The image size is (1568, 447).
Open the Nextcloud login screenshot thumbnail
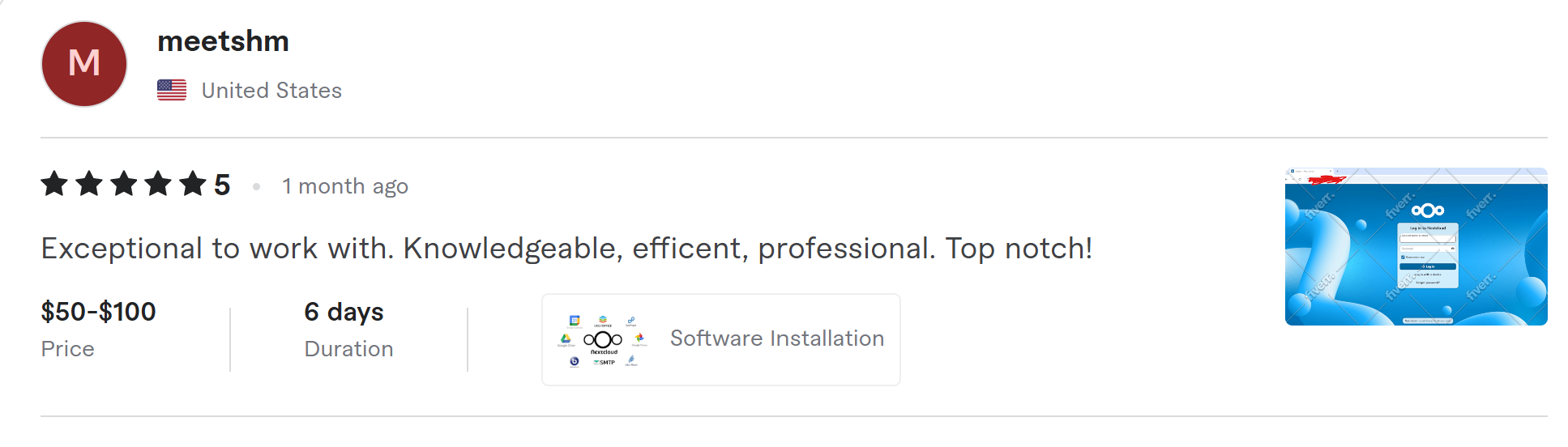pos(1416,247)
